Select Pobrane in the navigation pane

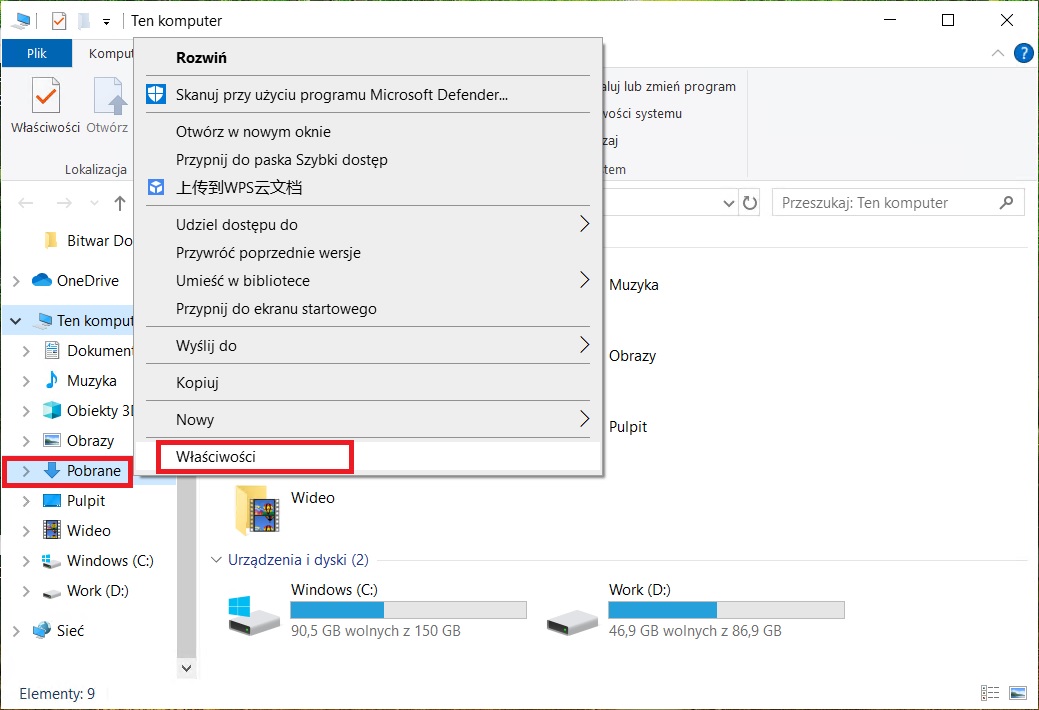pos(93,471)
